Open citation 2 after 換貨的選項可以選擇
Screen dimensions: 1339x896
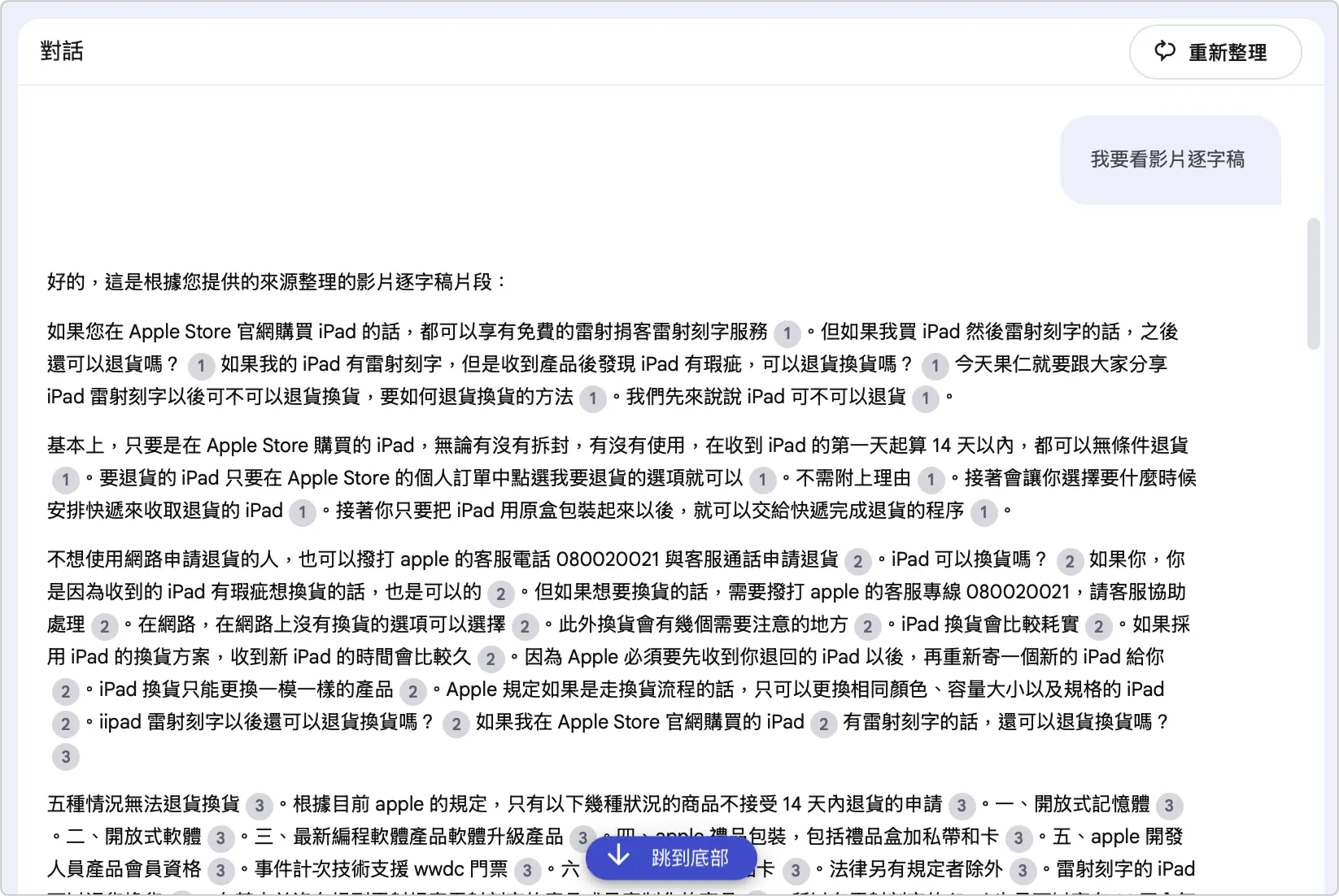[x=525, y=625]
